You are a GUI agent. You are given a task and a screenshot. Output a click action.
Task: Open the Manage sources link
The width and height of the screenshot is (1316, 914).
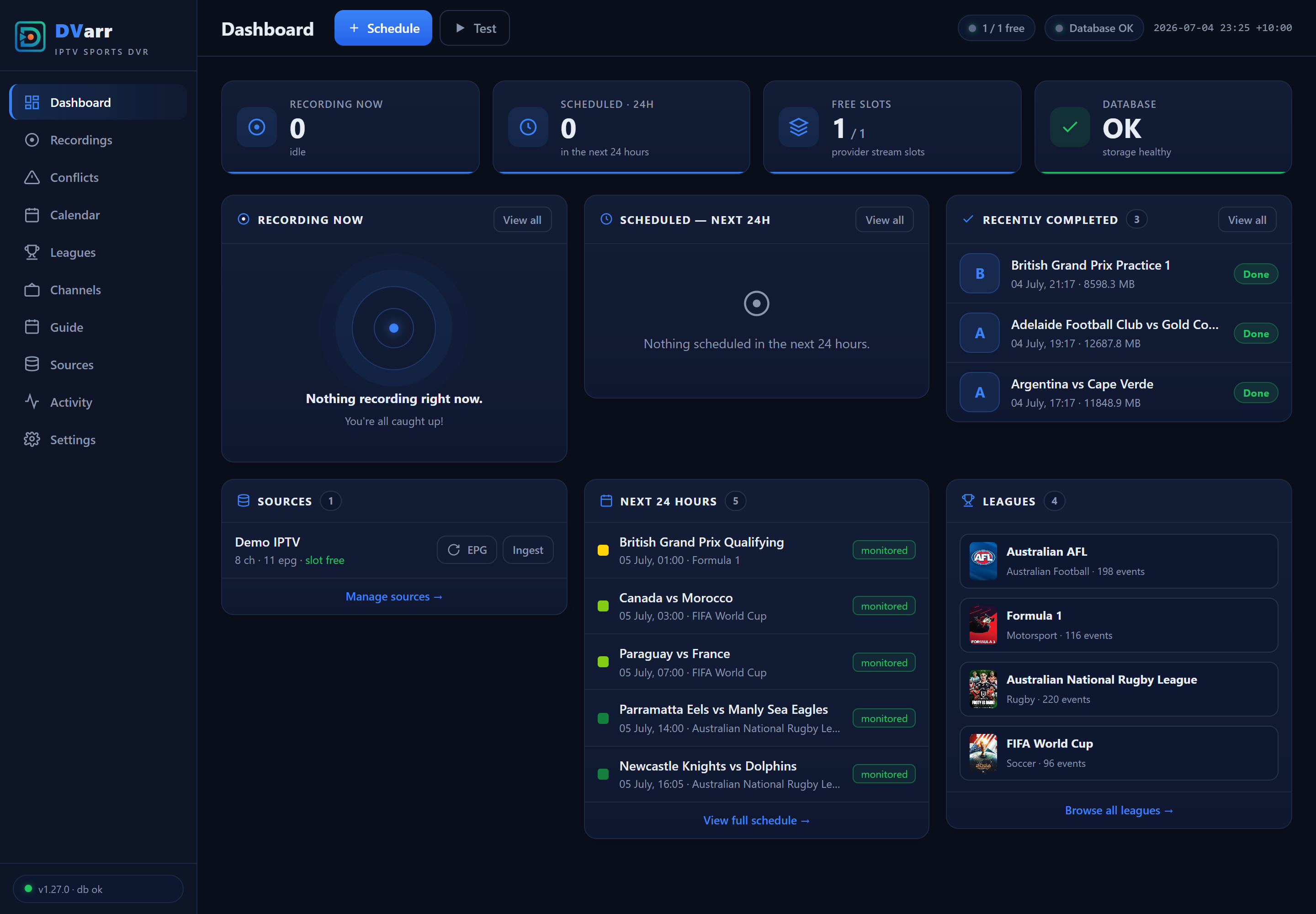point(394,597)
